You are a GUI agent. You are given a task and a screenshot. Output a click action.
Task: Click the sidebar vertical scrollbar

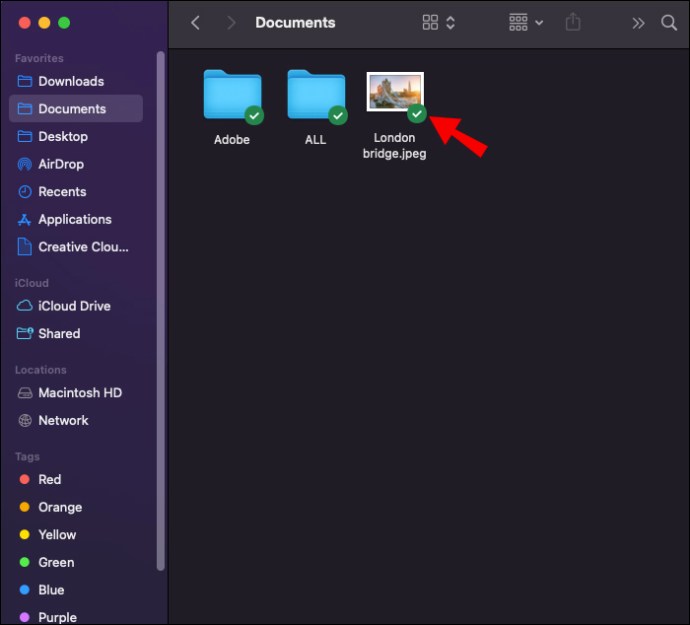(161, 311)
